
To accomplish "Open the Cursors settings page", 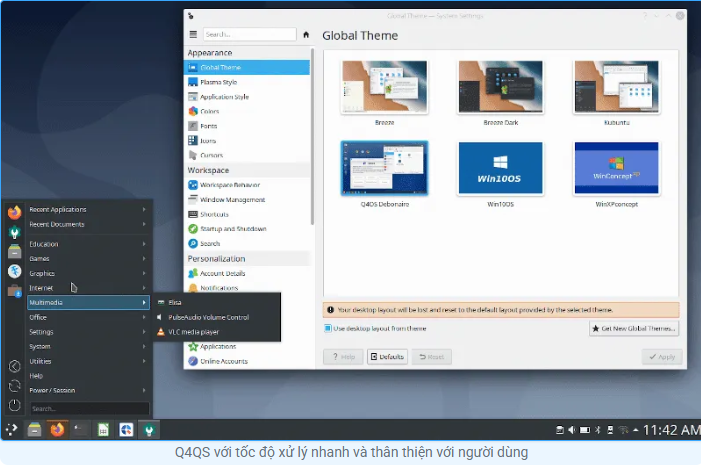I will (247, 155).
